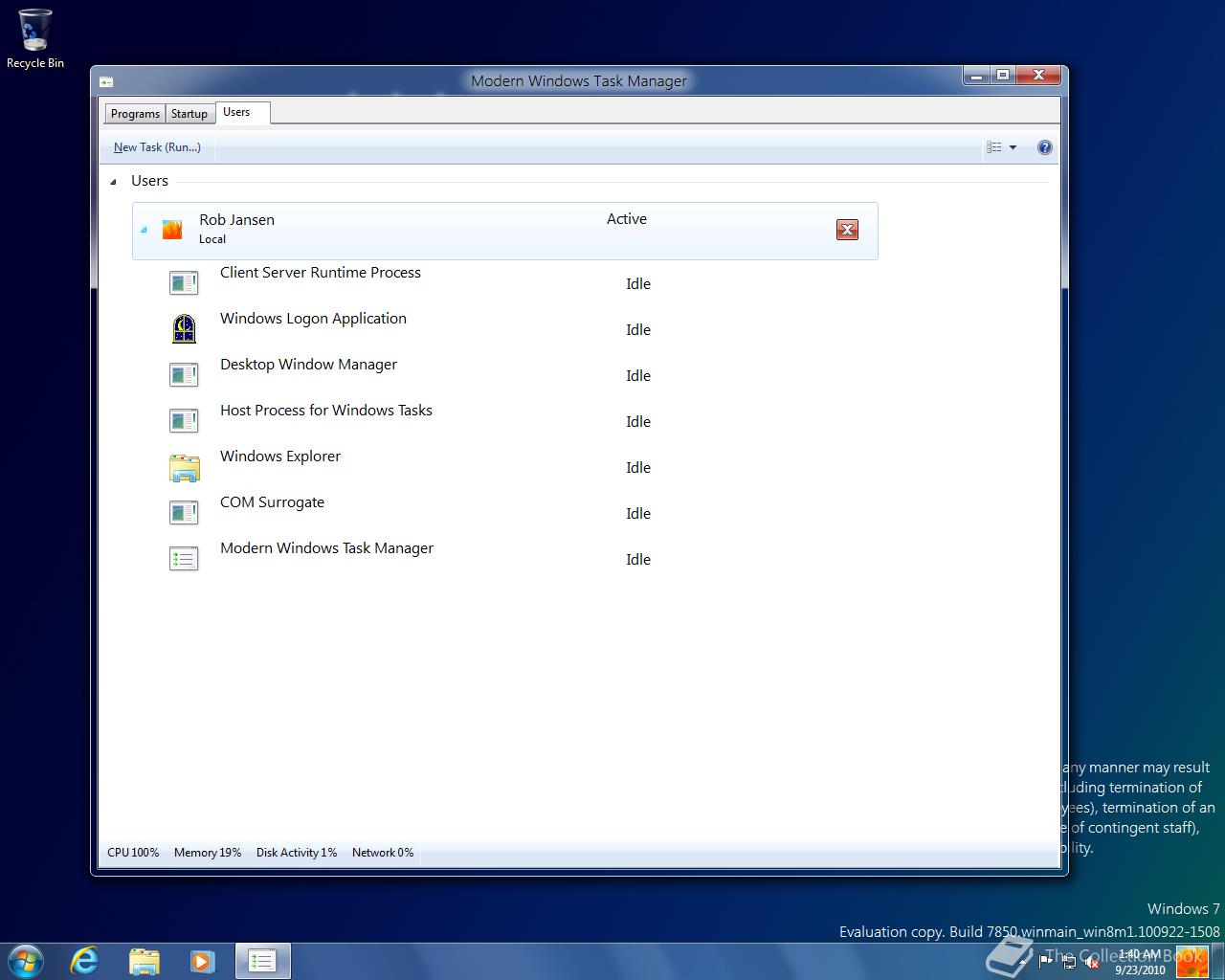
Task: Maximize the Task Manager window
Action: [1002, 76]
